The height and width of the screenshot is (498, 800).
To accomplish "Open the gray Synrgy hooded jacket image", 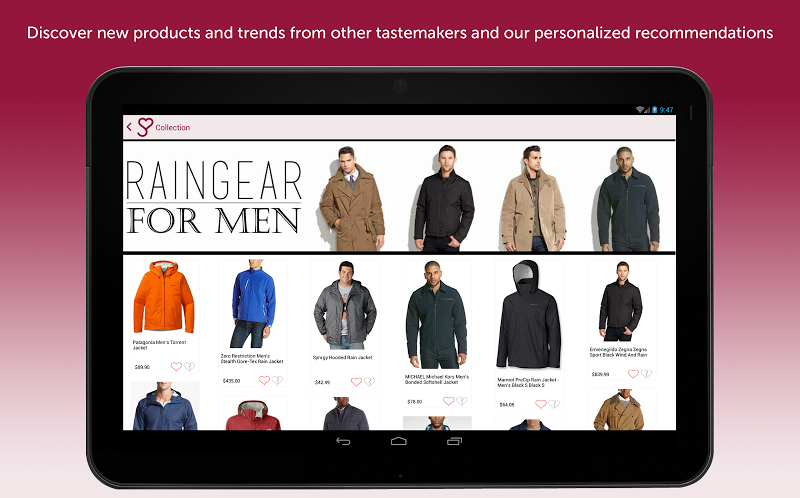I will (345, 305).
